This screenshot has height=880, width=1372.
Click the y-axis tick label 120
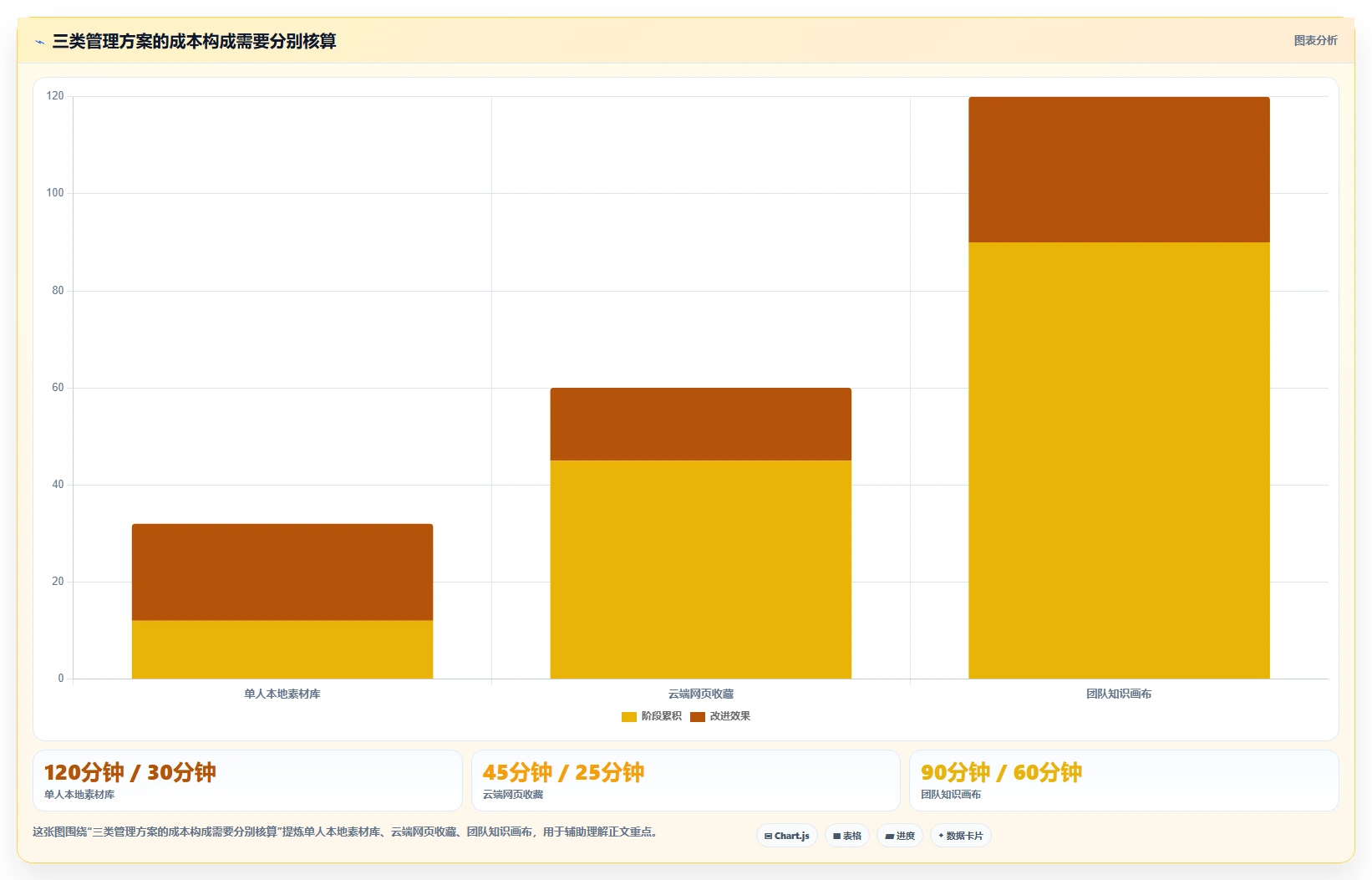55,96
